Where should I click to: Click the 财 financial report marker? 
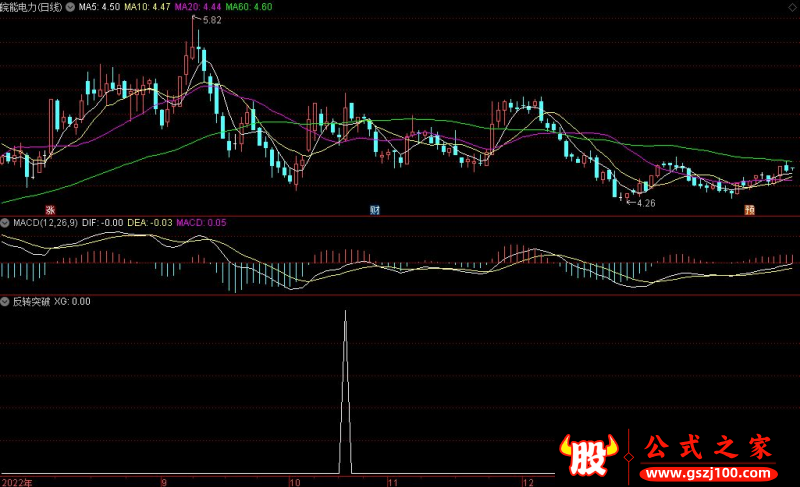click(x=375, y=210)
